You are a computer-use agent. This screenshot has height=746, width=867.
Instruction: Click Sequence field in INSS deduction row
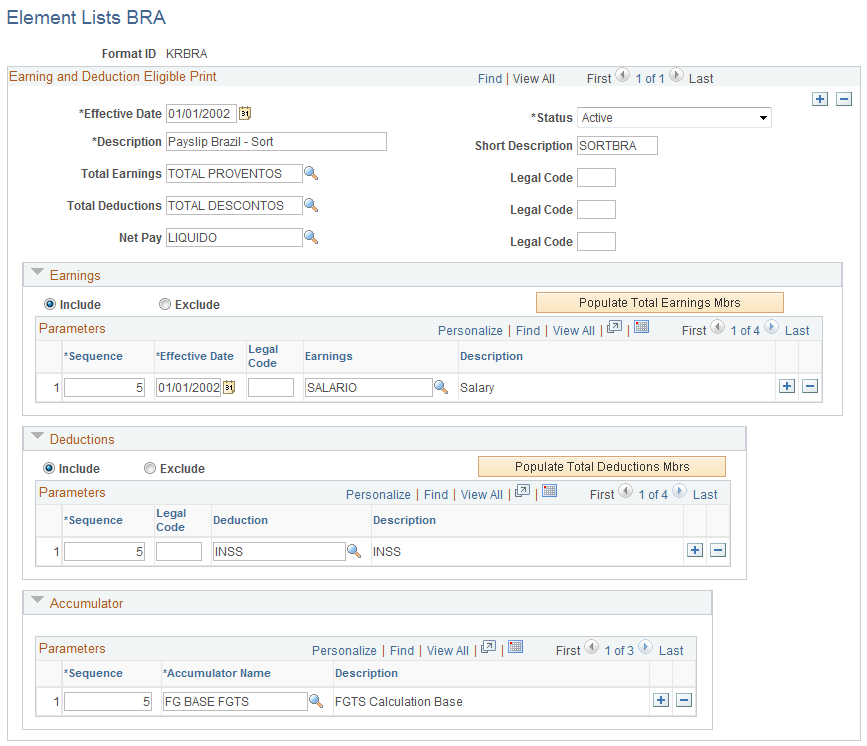pyautogui.click(x=104, y=551)
